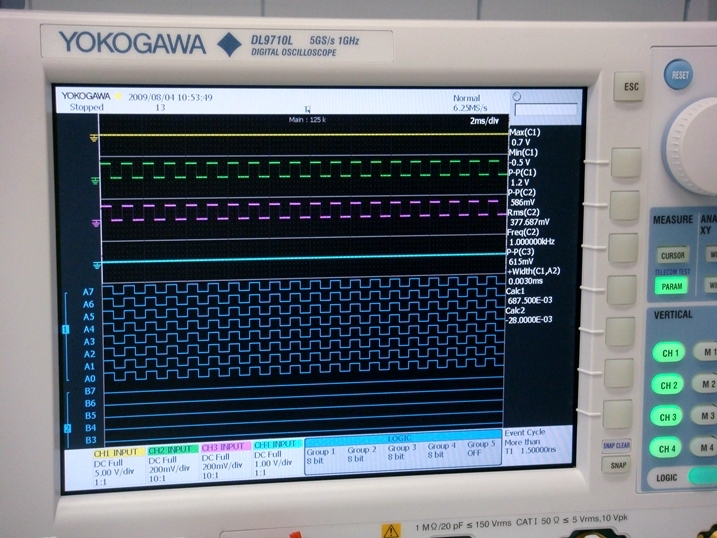Select Group 3 8 bit in LOGIC menu

point(401,452)
